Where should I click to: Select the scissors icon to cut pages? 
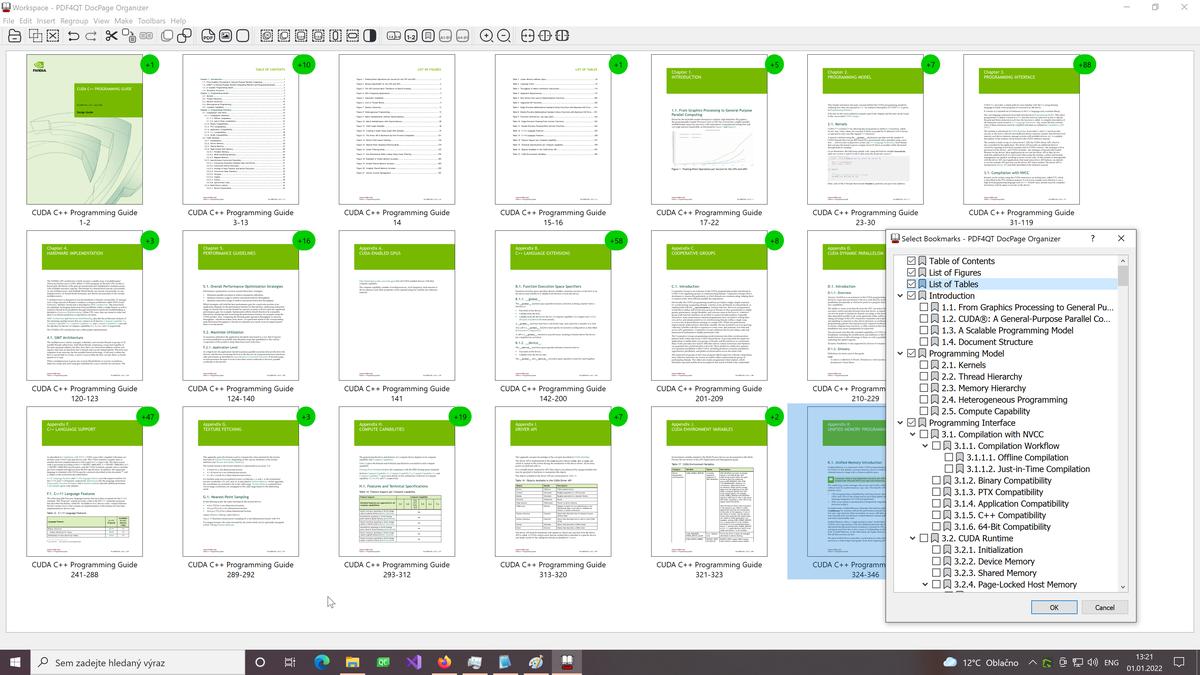click(111, 36)
